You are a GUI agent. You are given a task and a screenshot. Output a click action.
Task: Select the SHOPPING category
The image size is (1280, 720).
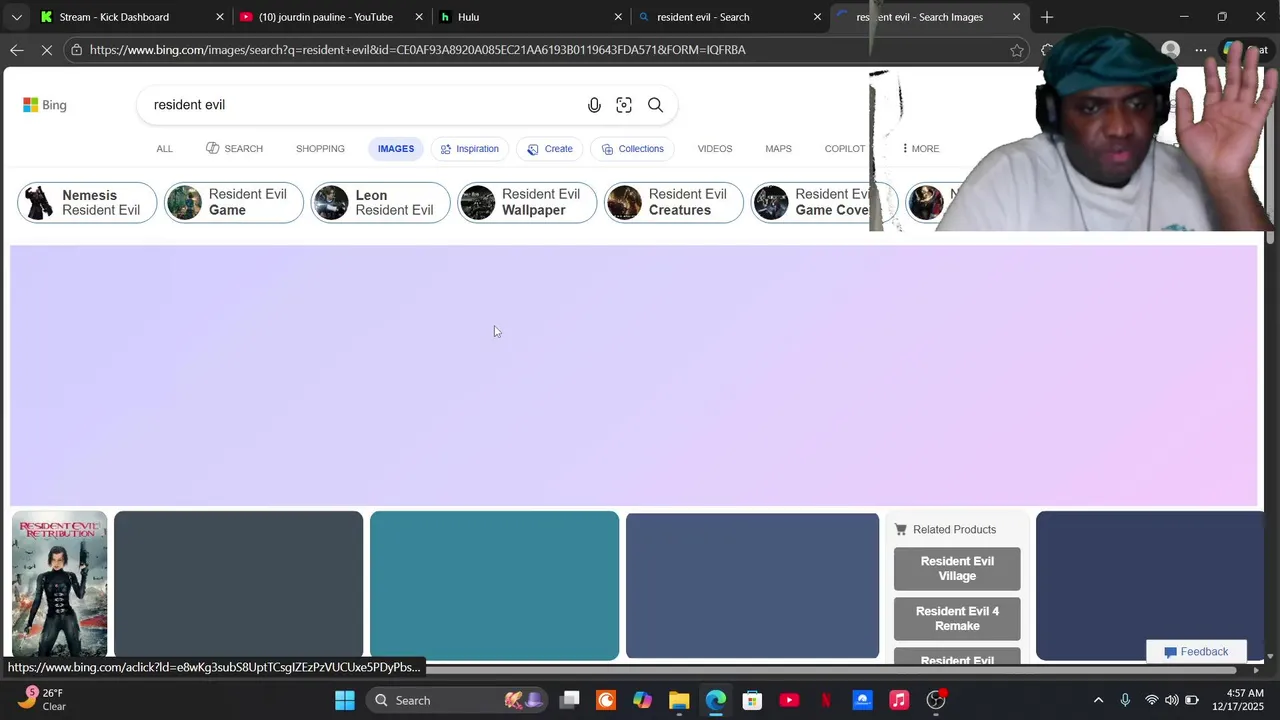[320, 149]
